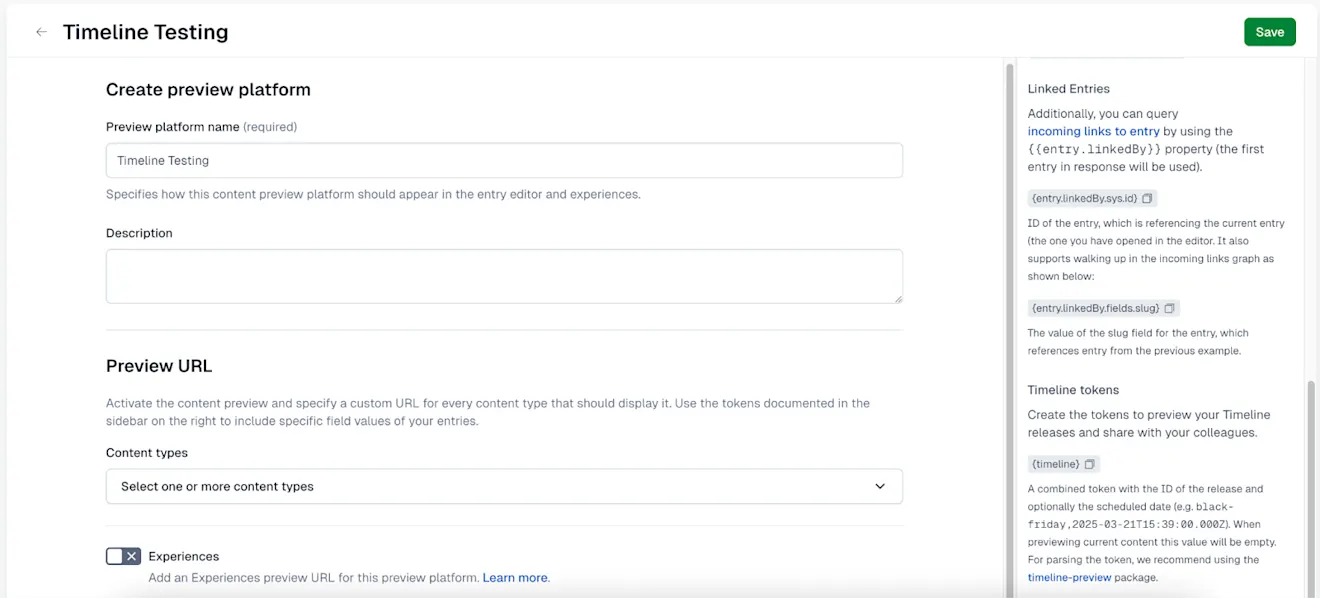This screenshot has width=1320, height=598.
Task: Open the Learn more link for Experiences
Action: [x=515, y=577]
